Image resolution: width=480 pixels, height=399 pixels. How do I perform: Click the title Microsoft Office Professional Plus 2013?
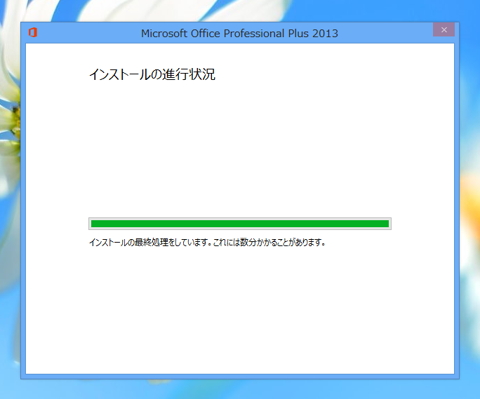click(240, 33)
